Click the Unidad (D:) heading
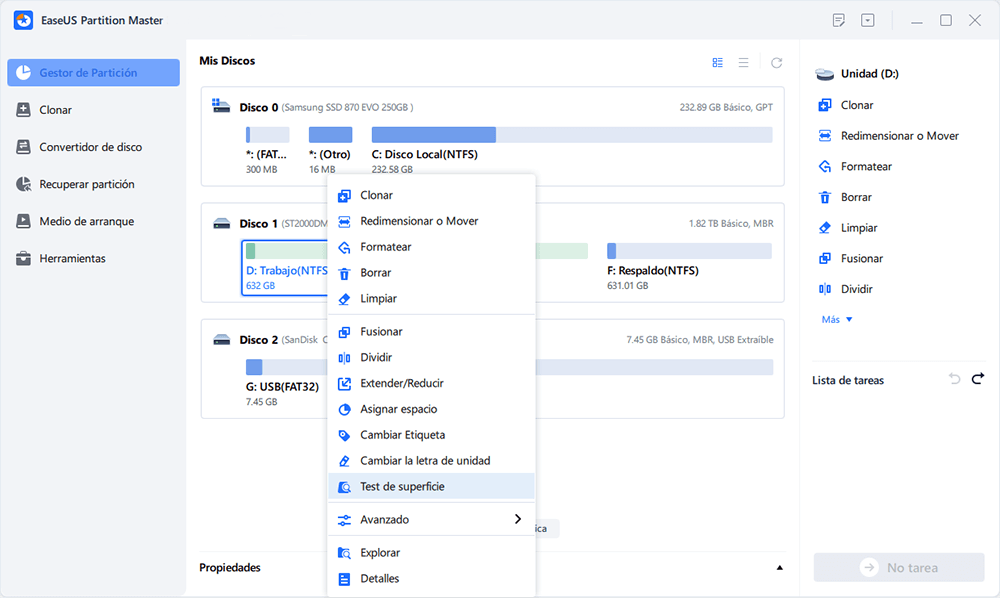The width and height of the screenshot is (1000, 598). point(869,74)
